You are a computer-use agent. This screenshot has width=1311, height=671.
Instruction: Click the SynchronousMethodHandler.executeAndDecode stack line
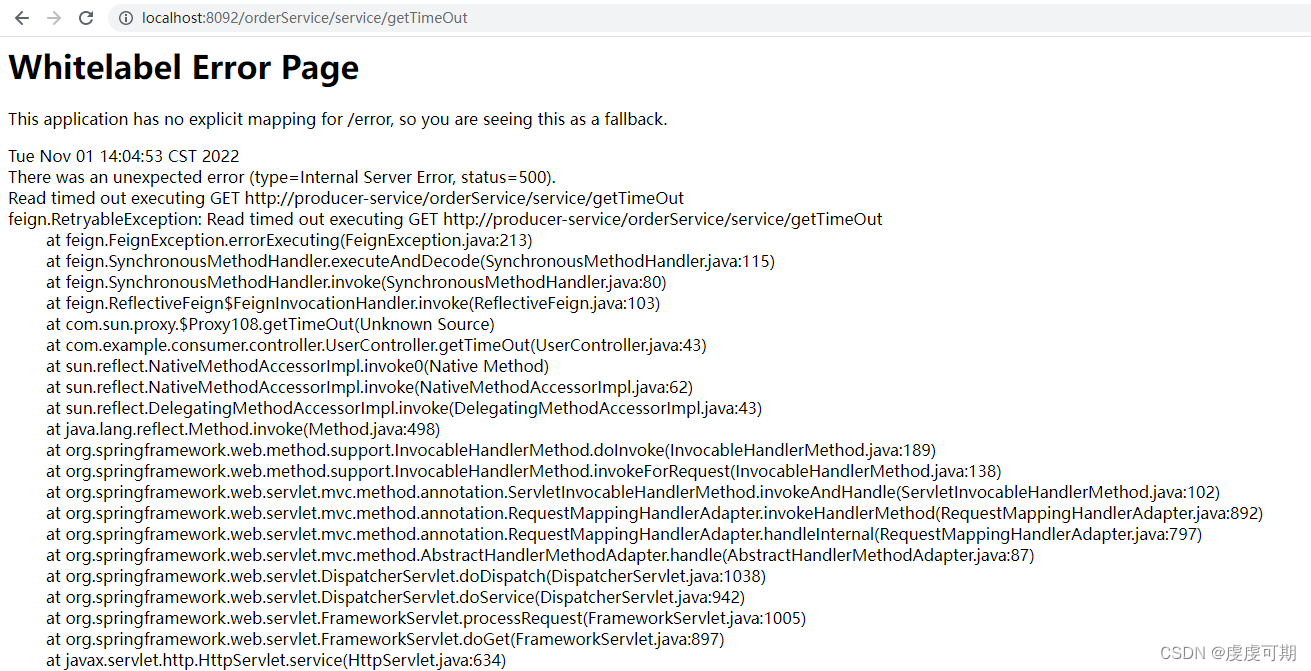[x=410, y=261]
